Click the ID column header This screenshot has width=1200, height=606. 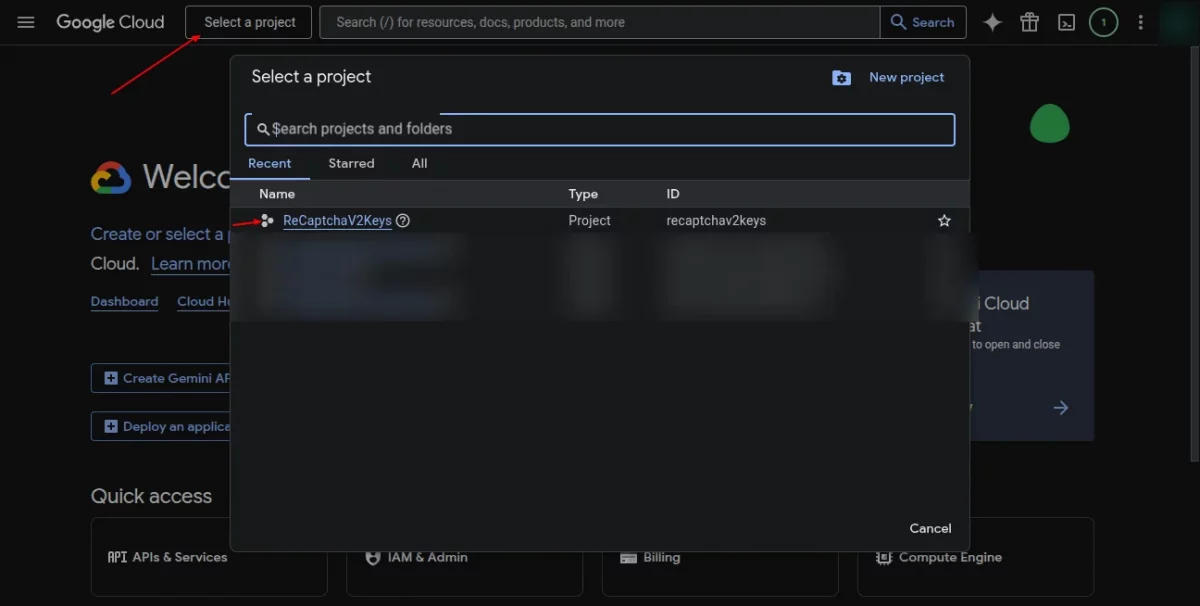(673, 194)
